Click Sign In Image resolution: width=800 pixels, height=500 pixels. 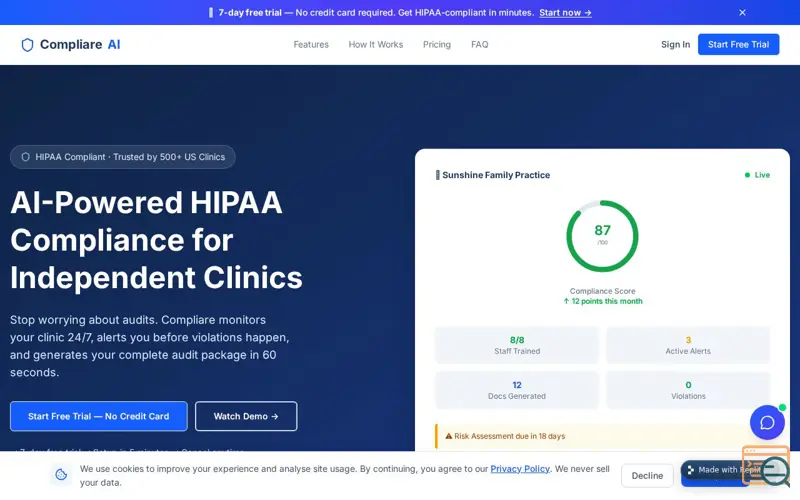(x=675, y=44)
